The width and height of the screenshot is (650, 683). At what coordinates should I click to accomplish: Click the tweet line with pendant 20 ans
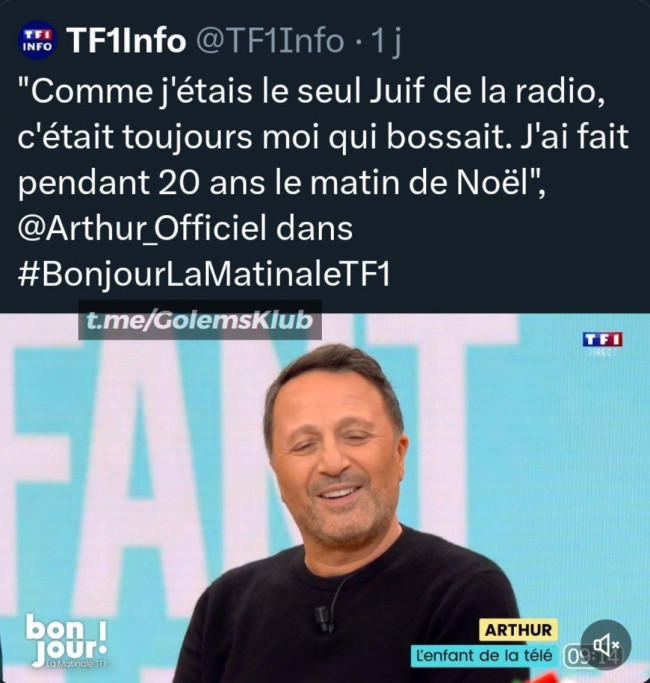pyautogui.click(x=281, y=183)
